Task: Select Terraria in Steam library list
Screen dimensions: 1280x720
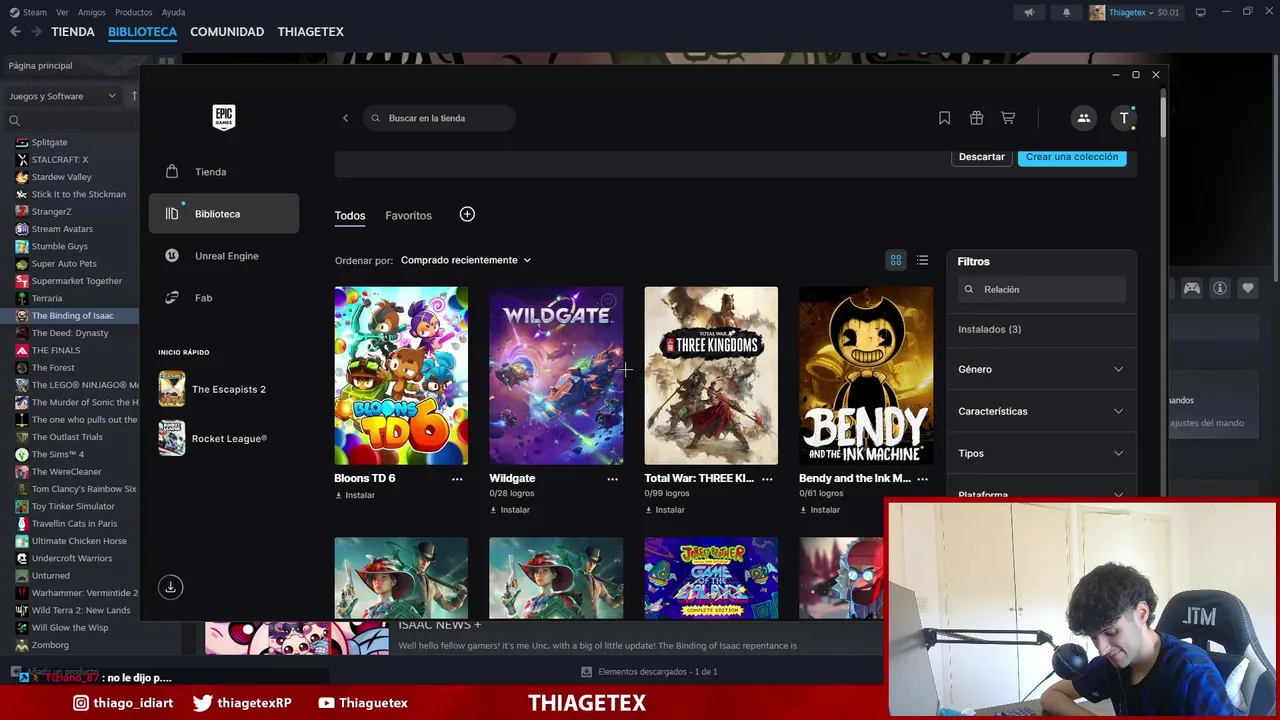Action: [70, 298]
